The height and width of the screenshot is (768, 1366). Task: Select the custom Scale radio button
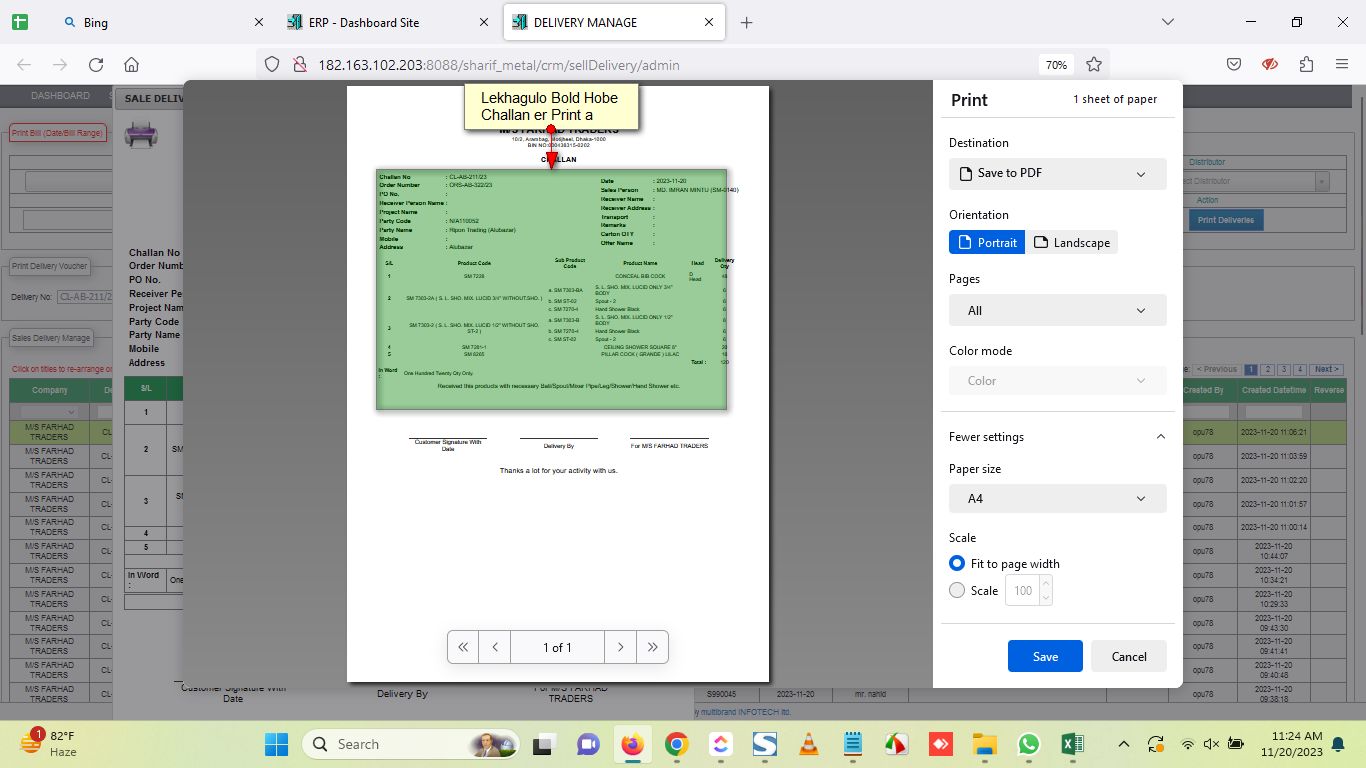click(x=957, y=591)
